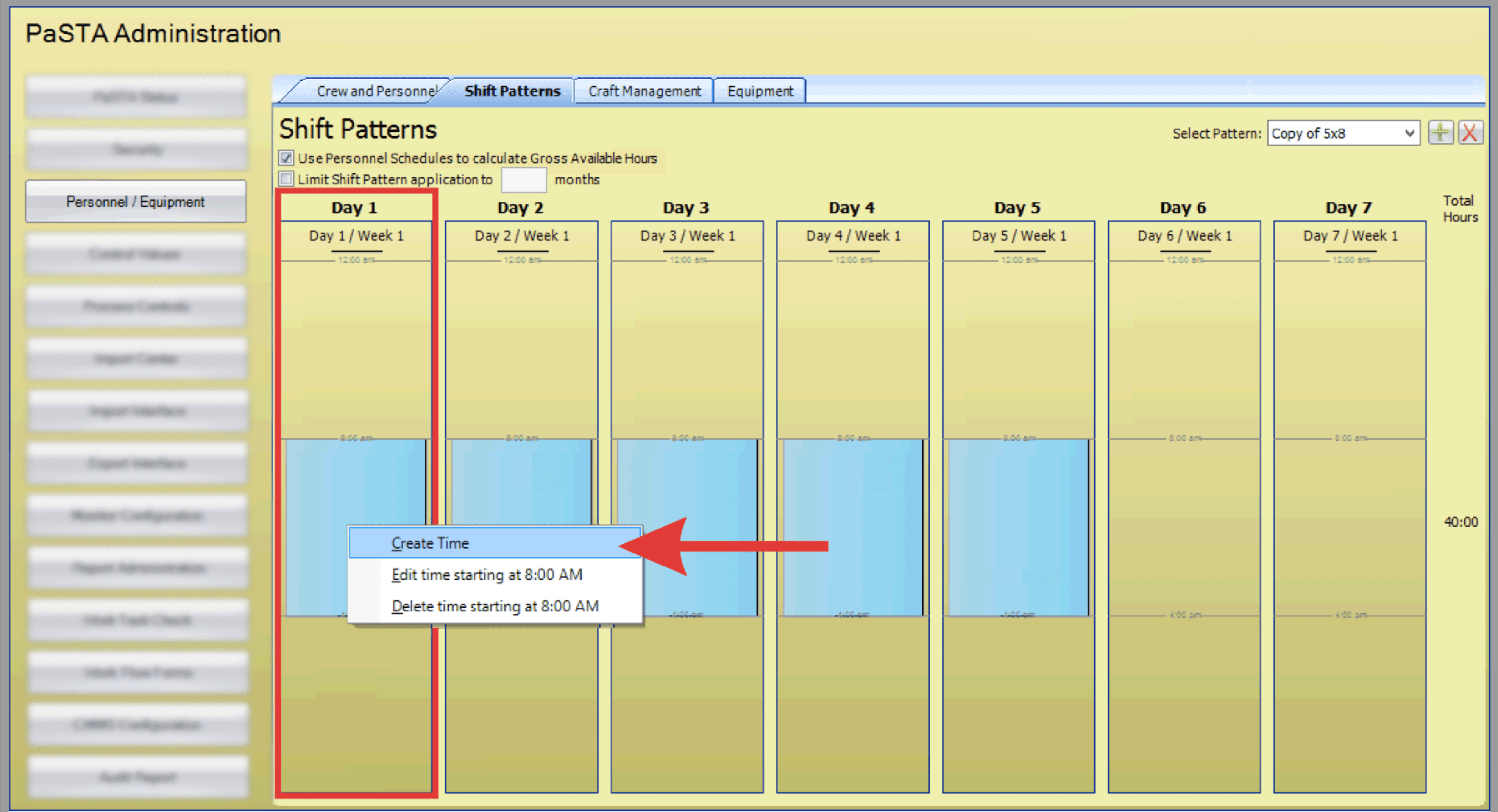Toggle Use Personnel Schedules checkbox
1498x812 pixels.
click(286, 158)
